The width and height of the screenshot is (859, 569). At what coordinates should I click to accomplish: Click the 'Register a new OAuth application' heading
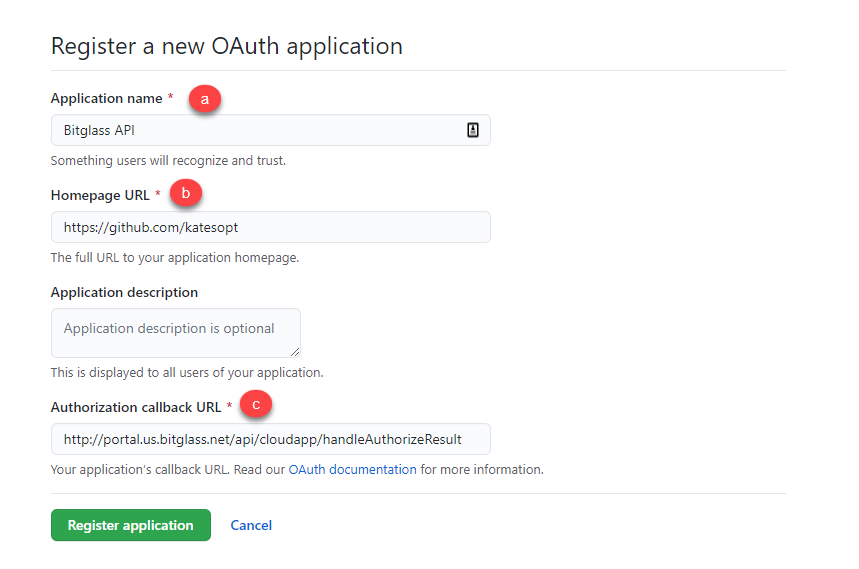[x=227, y=46]
